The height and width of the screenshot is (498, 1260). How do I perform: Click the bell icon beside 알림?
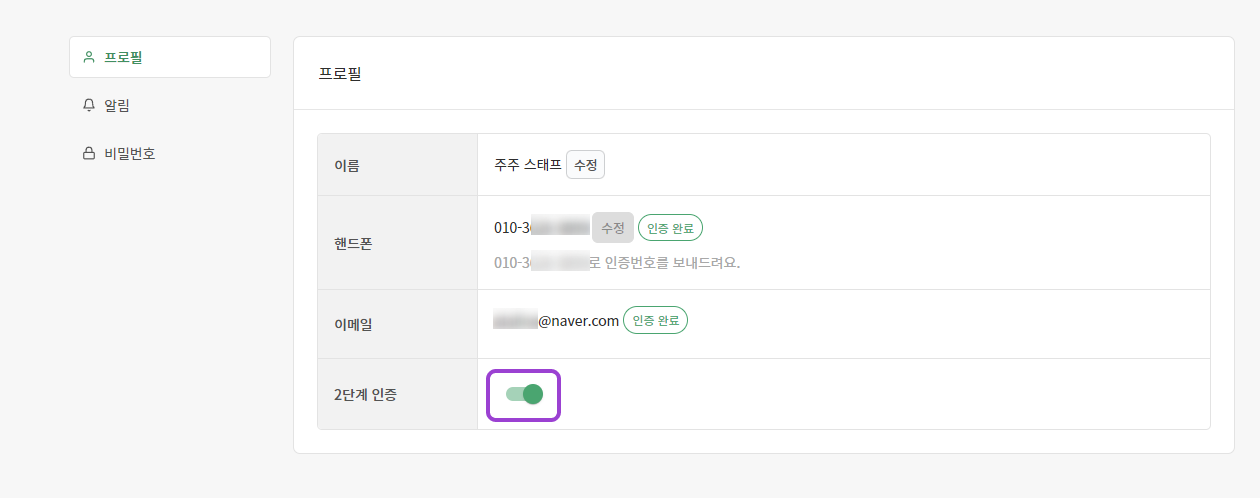pos(89,105)
